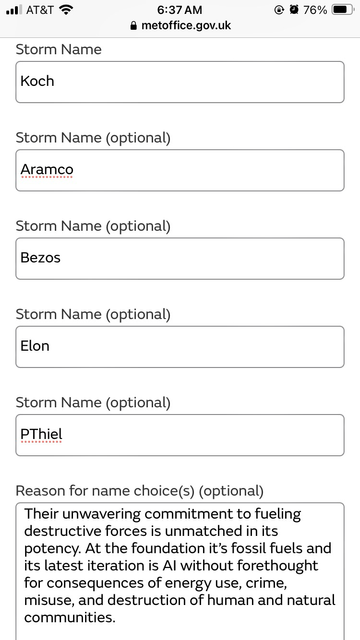Click into the Bezos storm name field
The image size is (360, 640).
click(x=180, y=258)
